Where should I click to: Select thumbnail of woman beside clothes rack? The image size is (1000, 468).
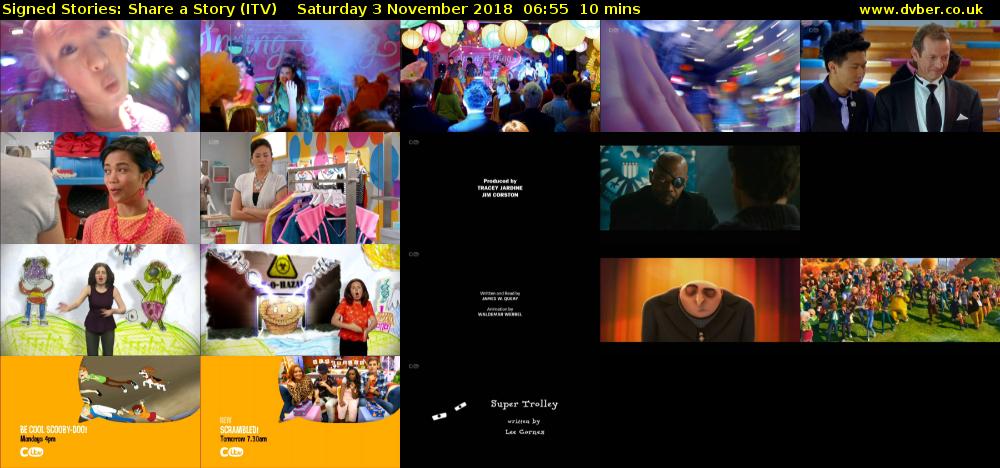click(300, 188)
